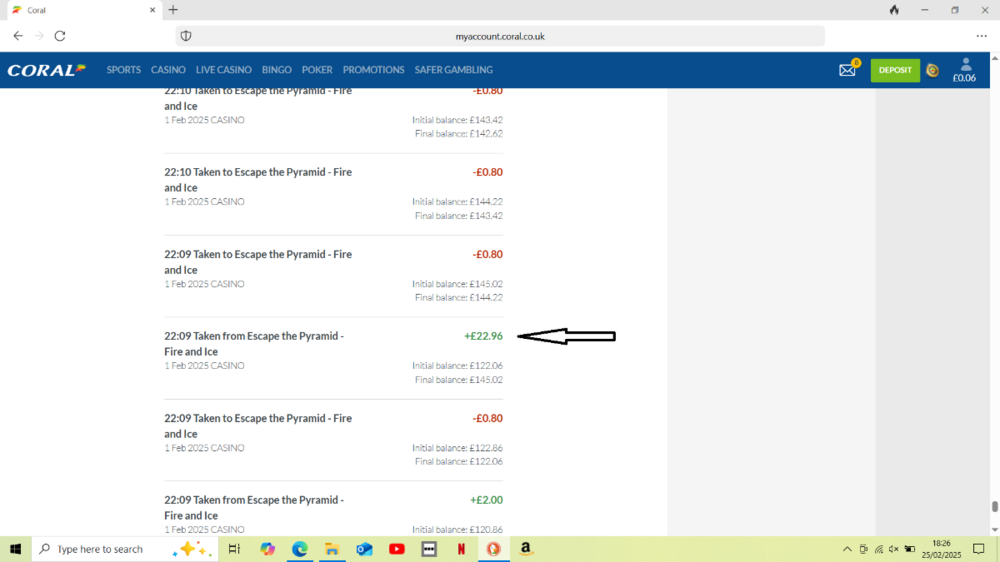Open a new browser tab with plus
1000x562 pixels.
pos(173,10)
